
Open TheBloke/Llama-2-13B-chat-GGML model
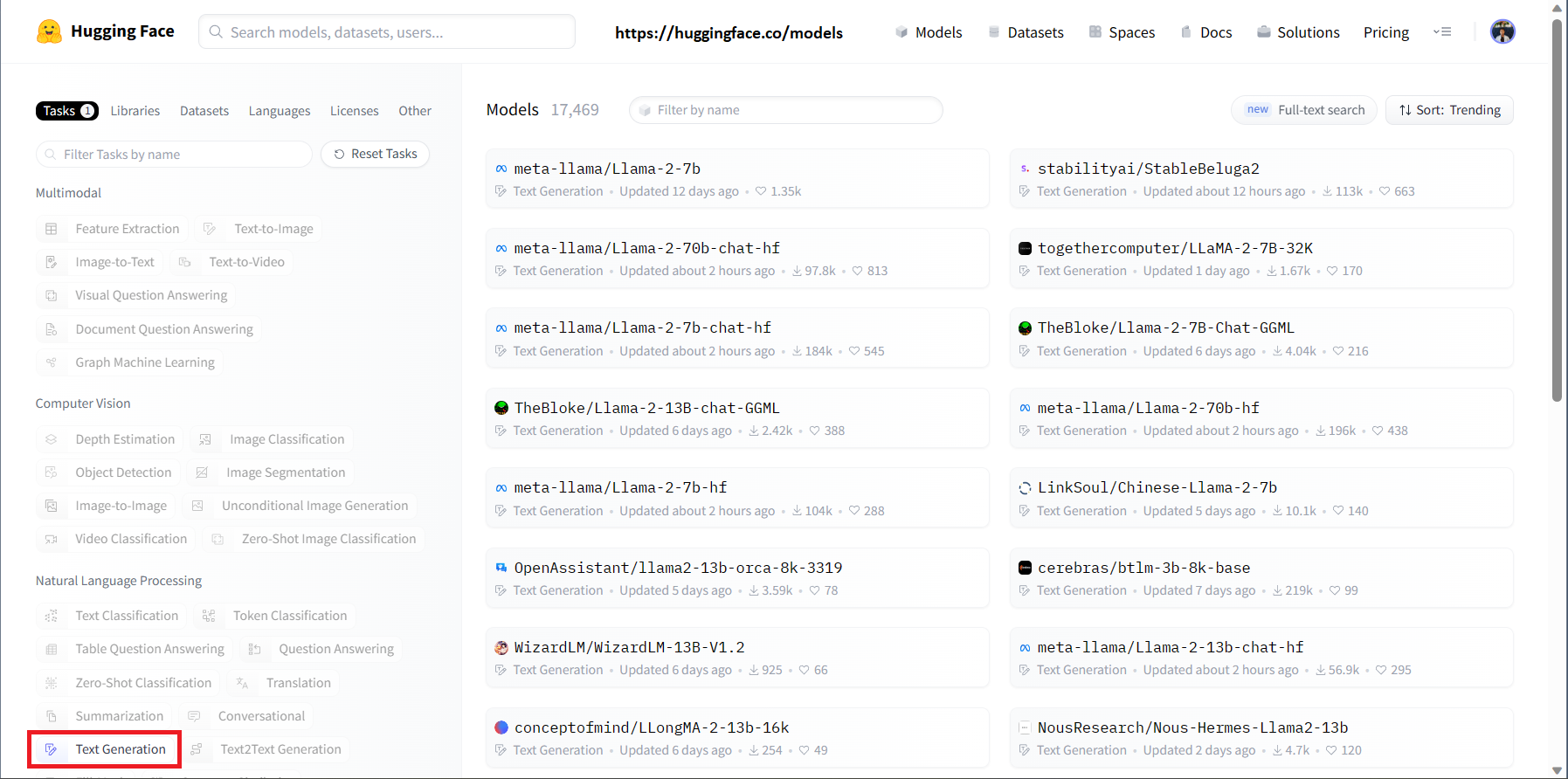[737, 417]
